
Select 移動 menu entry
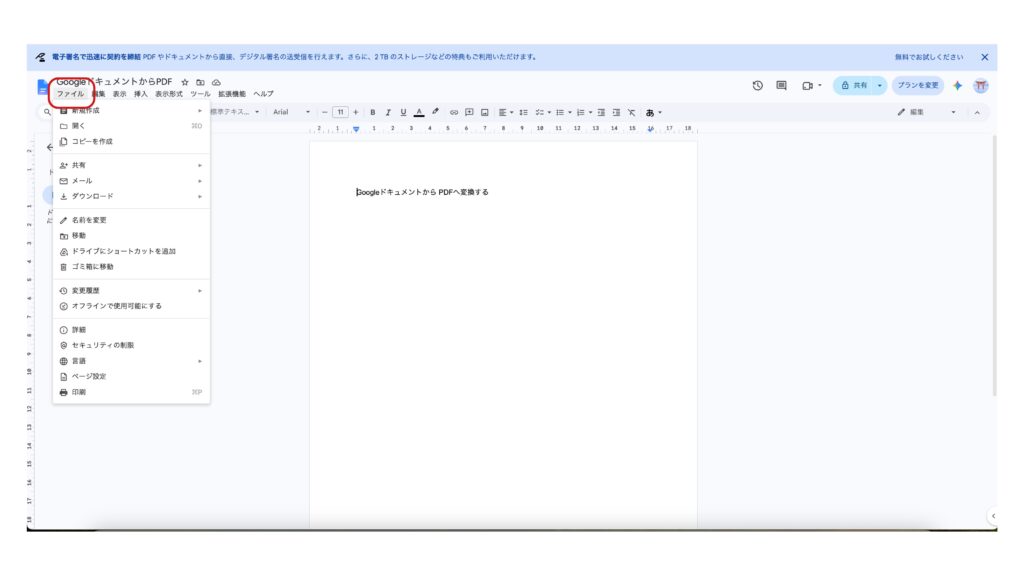coord(131,236)
